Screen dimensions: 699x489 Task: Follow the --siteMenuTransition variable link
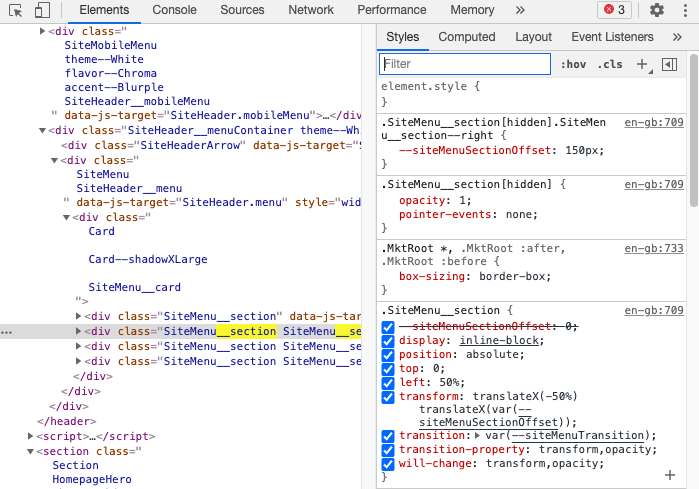[x=577, y=436]
